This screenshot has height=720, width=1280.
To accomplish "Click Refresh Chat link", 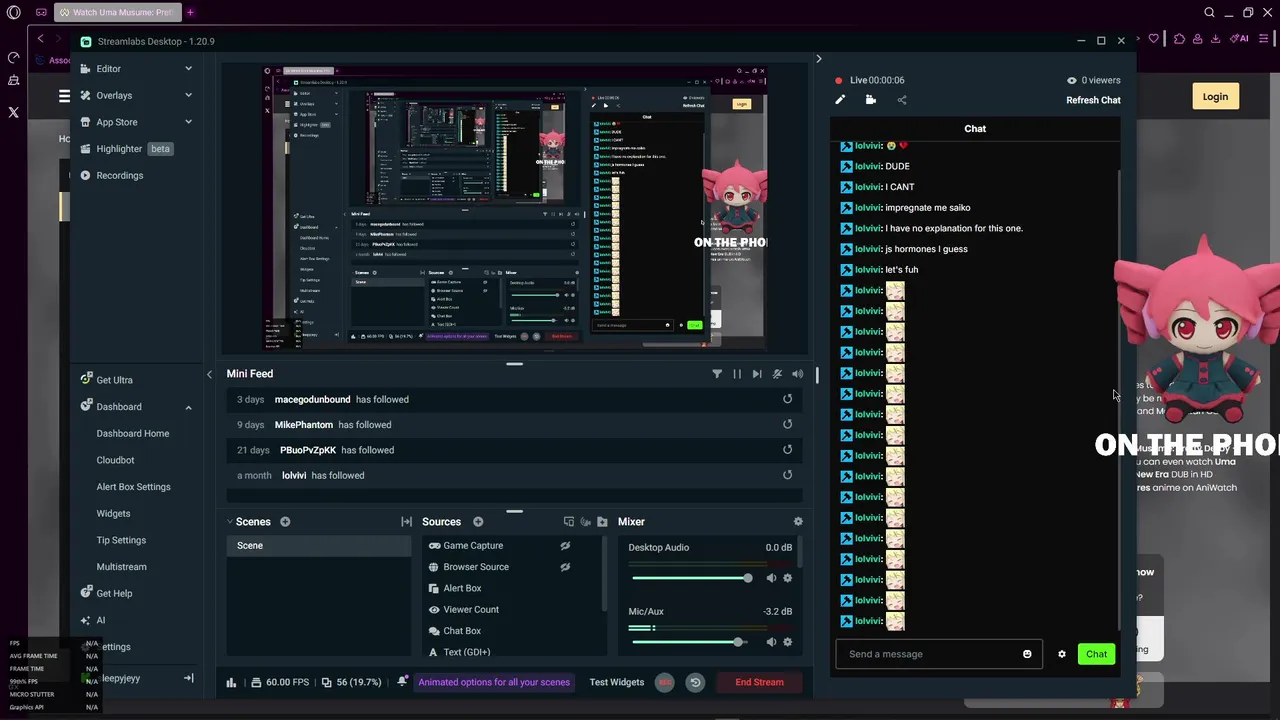I will (1093, 100).
